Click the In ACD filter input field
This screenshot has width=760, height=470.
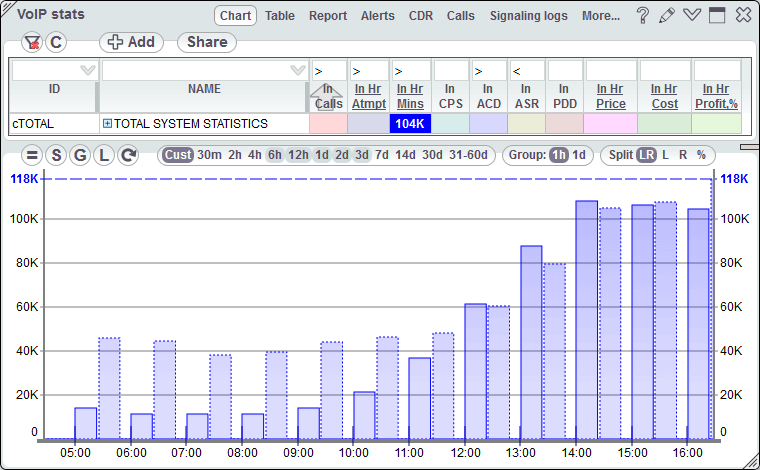pos(489,70)
